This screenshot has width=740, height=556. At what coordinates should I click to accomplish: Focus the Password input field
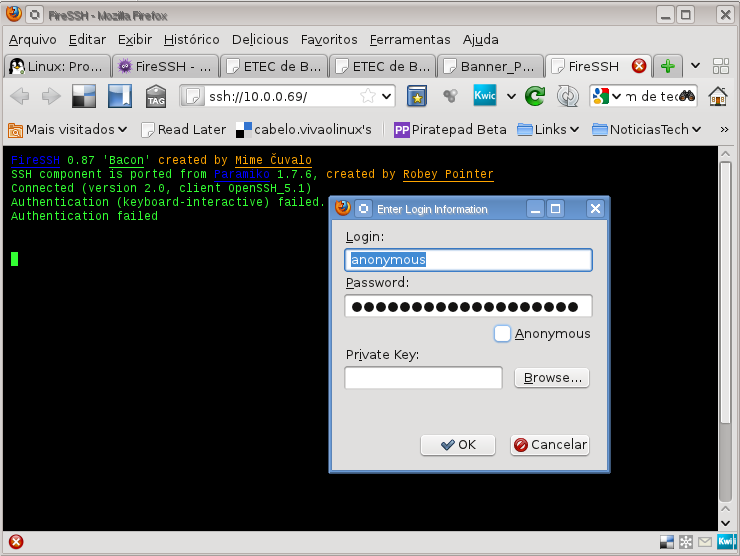click(x=468, y=306)
